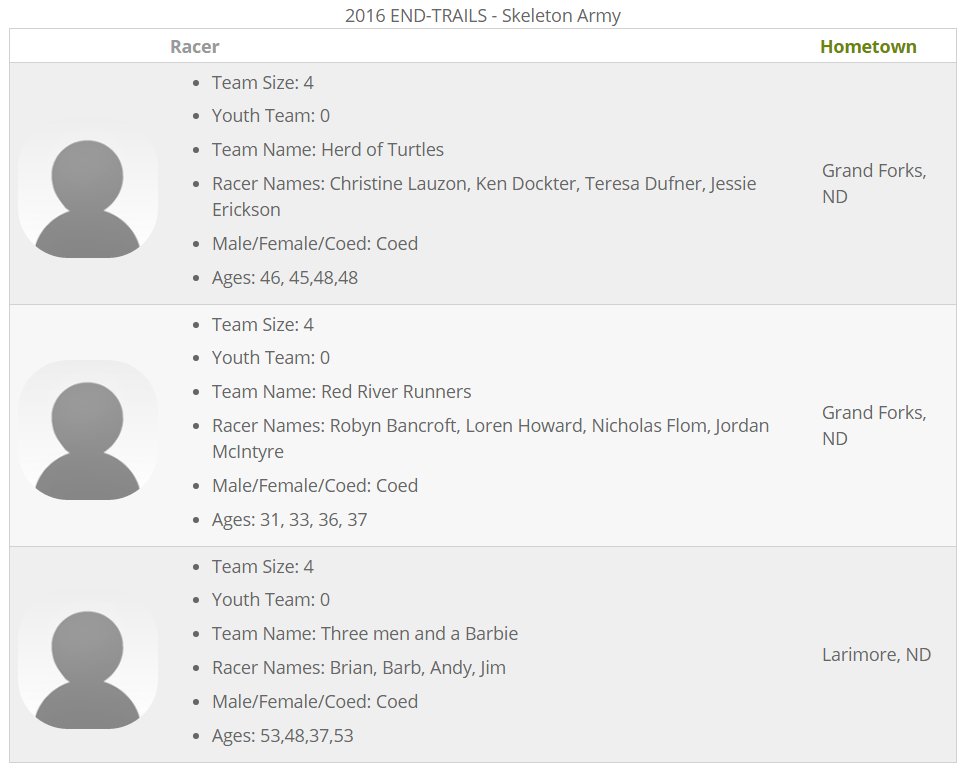Click Grand Forks hometown in Red River Runners row

874,425
